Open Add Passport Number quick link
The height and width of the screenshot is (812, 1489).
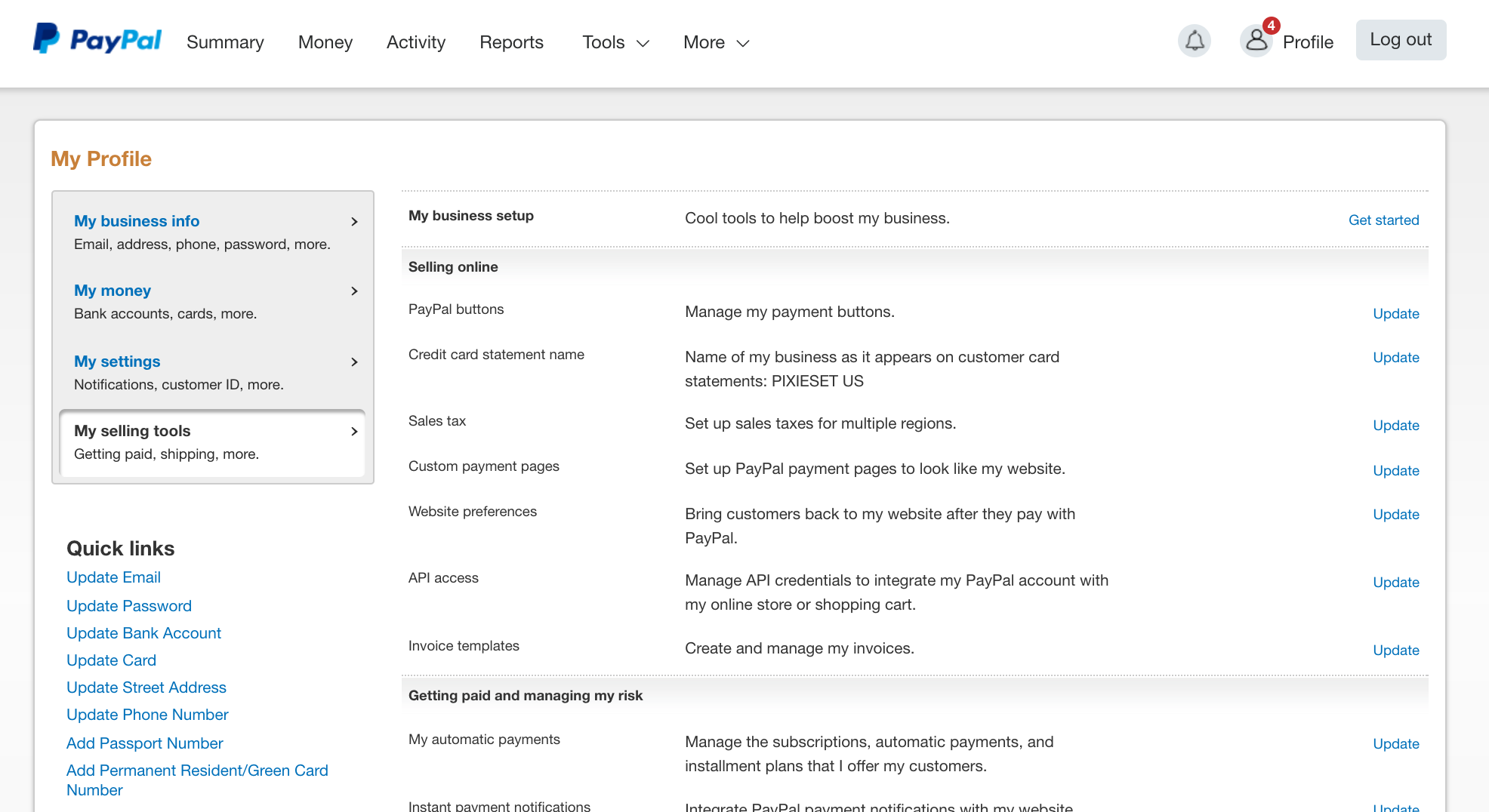pyautogui.click(x=145, y=743)
